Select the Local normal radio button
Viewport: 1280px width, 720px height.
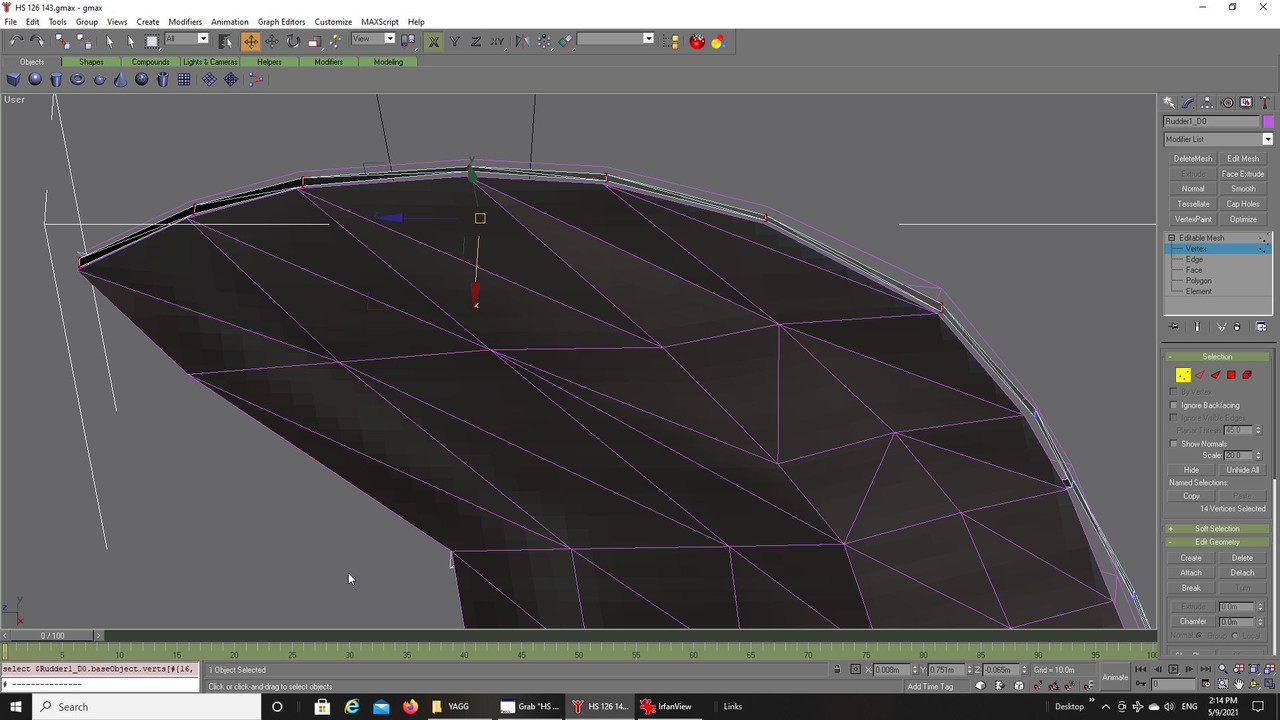tap(1234, 636)
